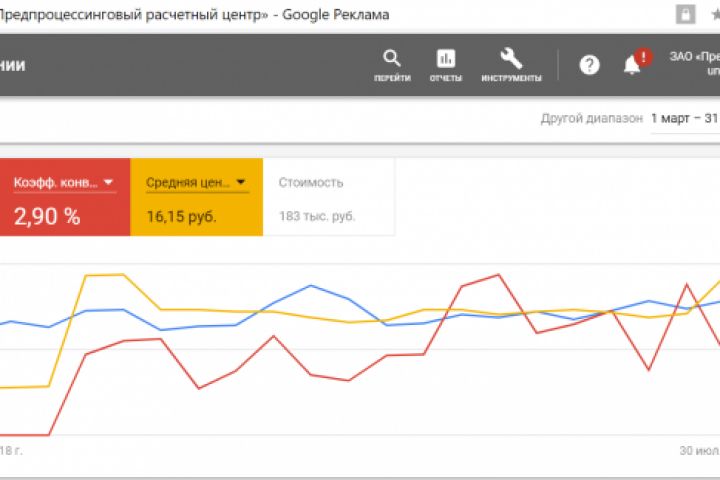Screen dimensions: 720x480
Task: Select the yellow 16,15 руб. metric card
Action: pos(196,197)
